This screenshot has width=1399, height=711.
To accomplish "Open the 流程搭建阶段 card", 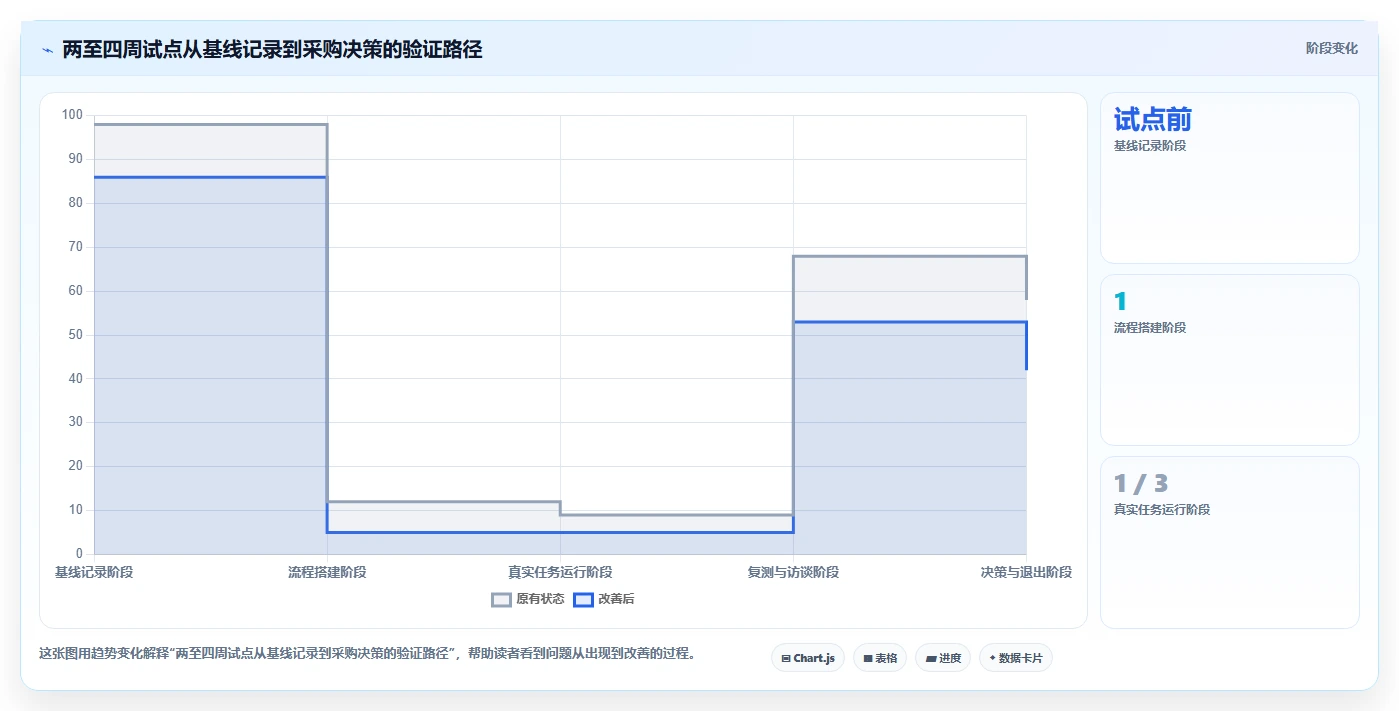I will tap(1230, 360).
